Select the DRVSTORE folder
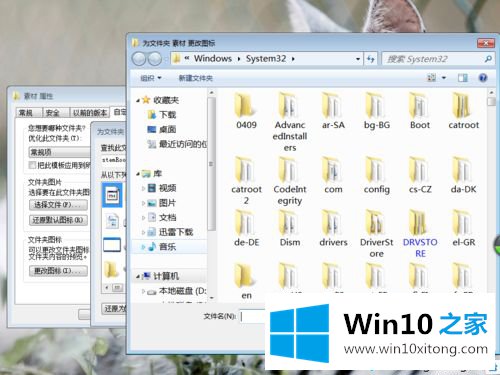Viewport: 500px width, 375px height. coord(420,234)
